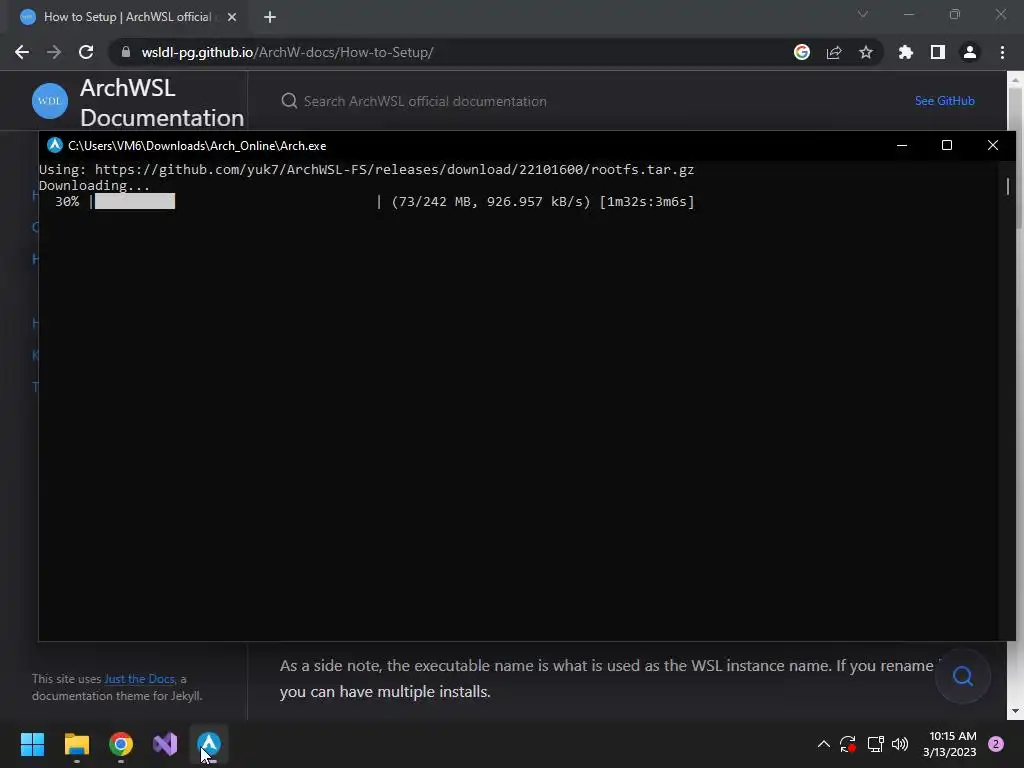Open the See GitHub link

[944, 101]
